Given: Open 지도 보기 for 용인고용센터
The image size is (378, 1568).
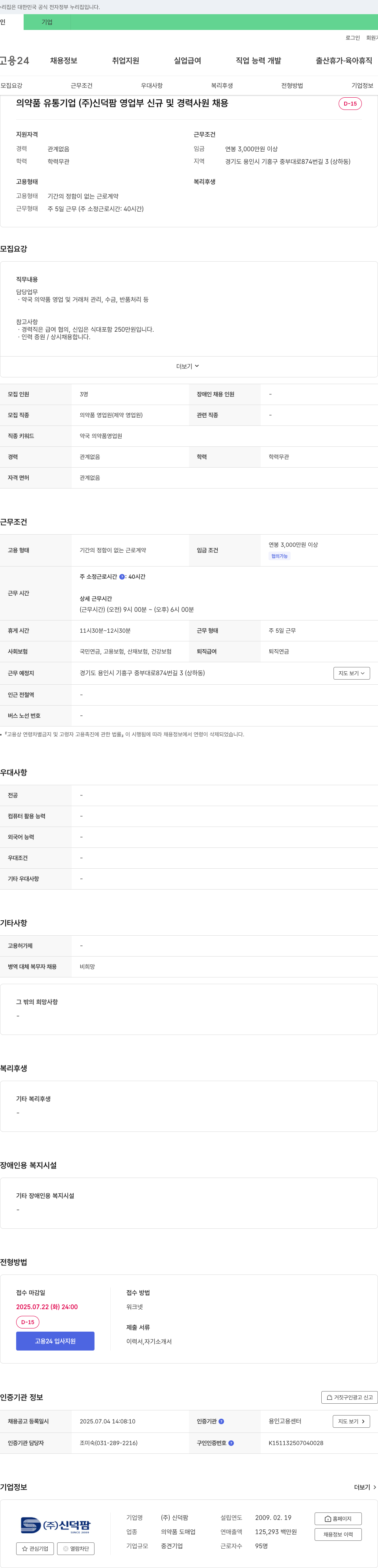Looking at the screenshot, I should pos(351,1421).
